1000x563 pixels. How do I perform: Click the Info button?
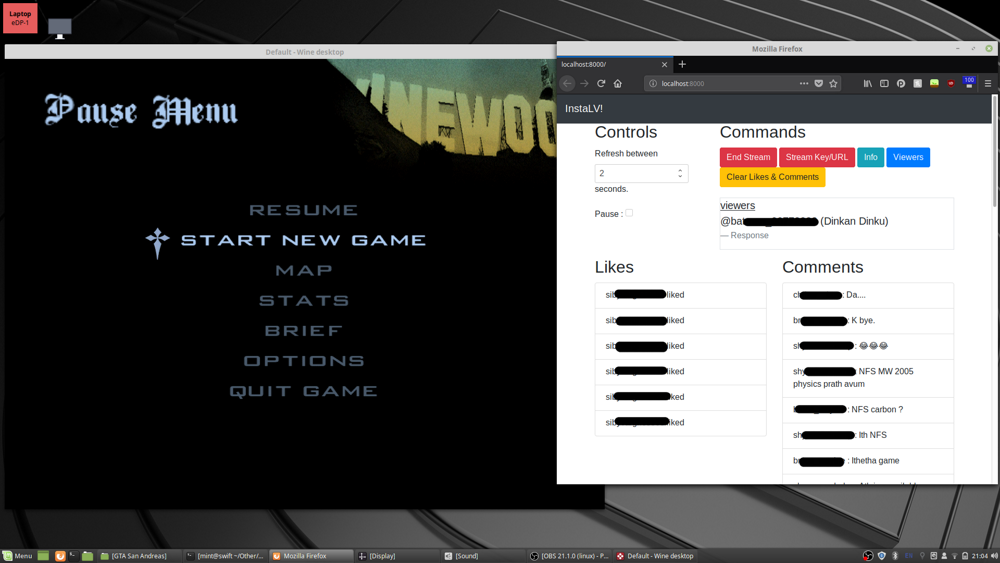pyautogui.click(x=871, y=157)
